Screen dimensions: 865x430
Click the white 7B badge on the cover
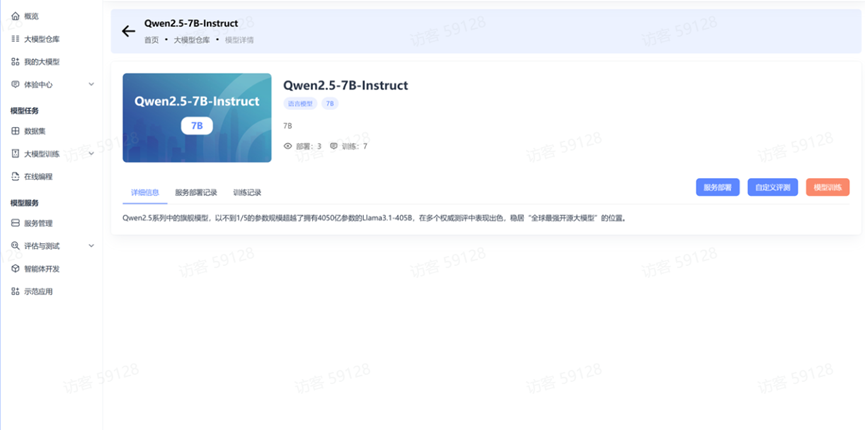197,125
